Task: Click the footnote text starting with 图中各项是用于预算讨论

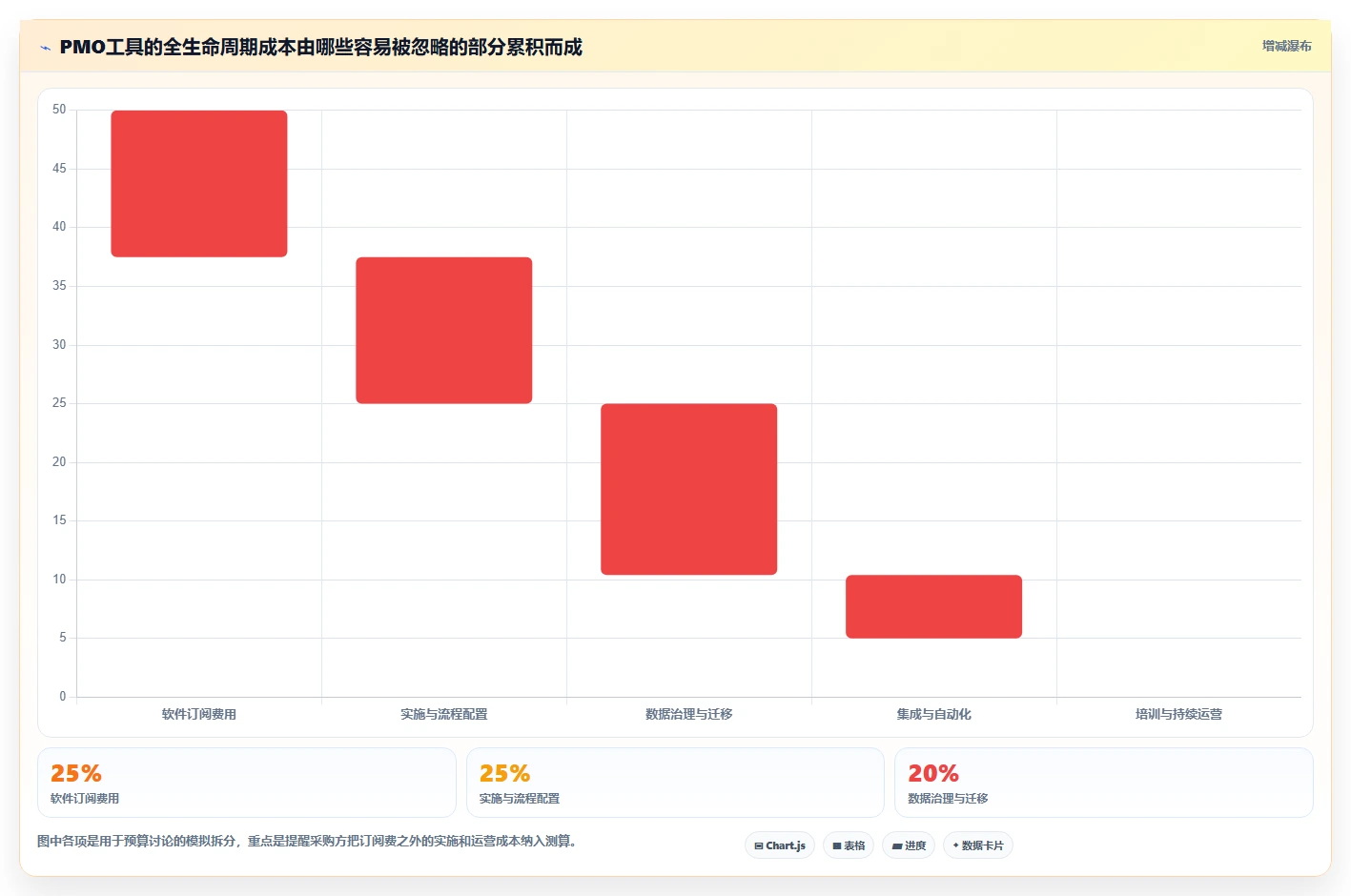Action: click(x=307, y=841)
